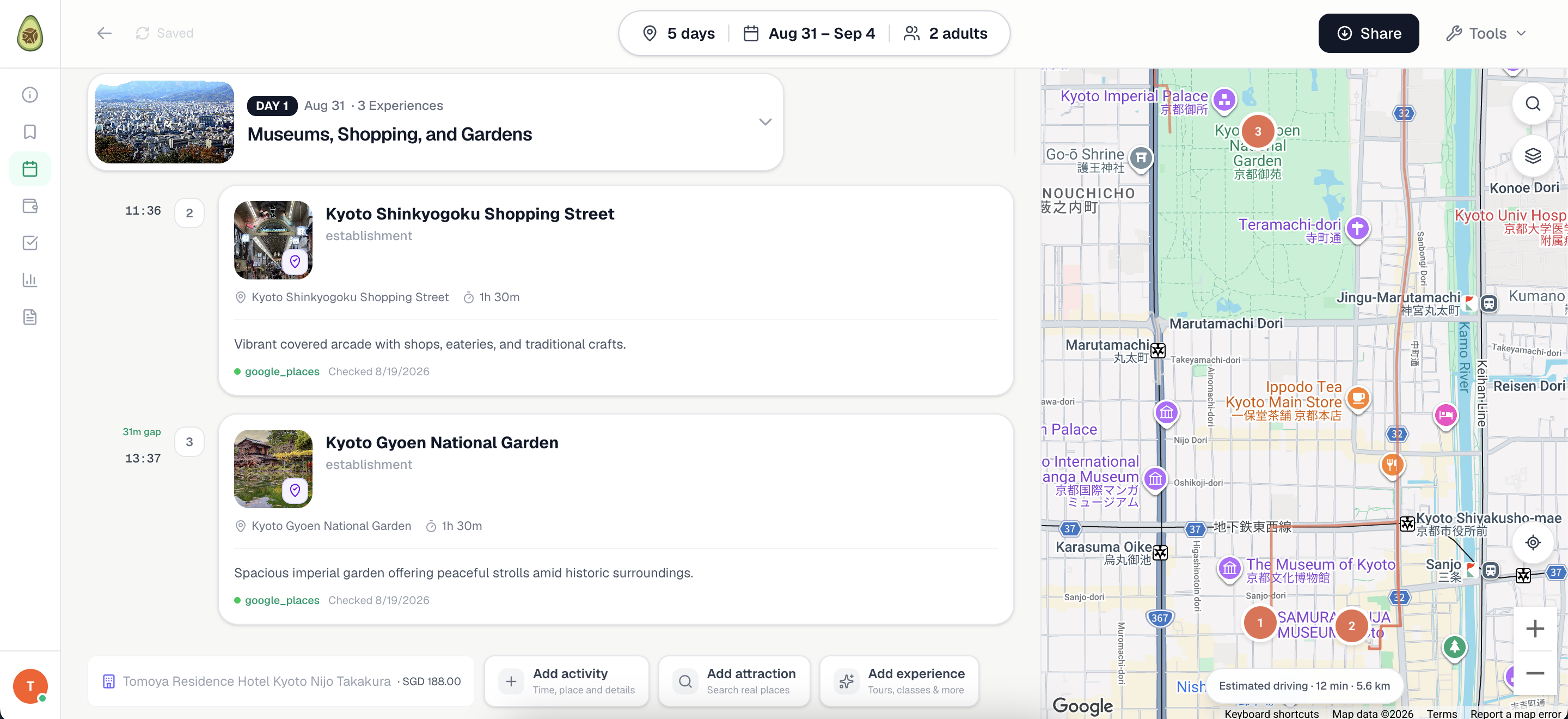Open the checklist icon in sidebar
The height and width of the screenshot is (719, 1568).
click(x=30, y=243)
